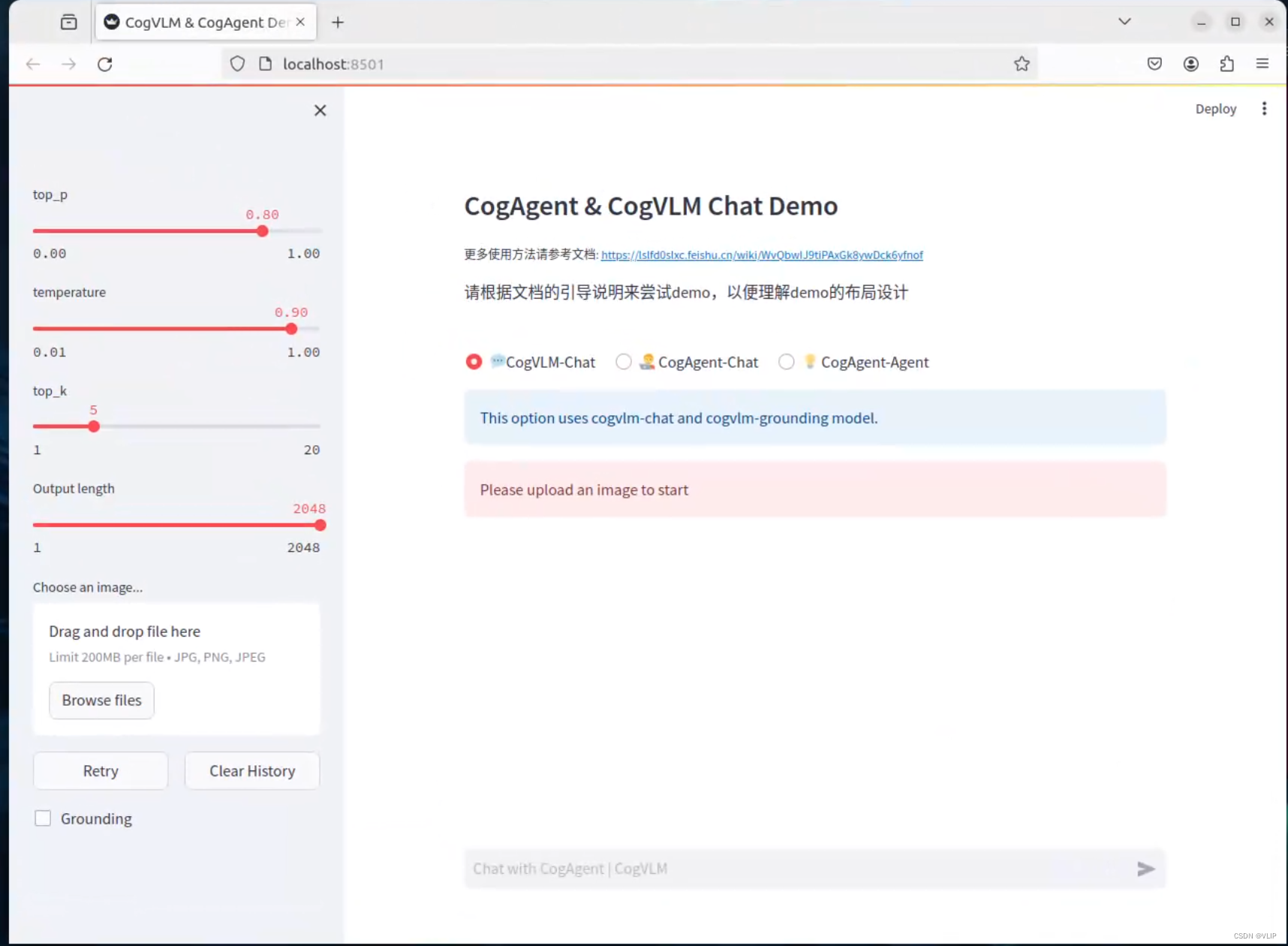Open the Firefox account icon
The width and height of the screenshot is (1288, 946).
coord(1190,64)
